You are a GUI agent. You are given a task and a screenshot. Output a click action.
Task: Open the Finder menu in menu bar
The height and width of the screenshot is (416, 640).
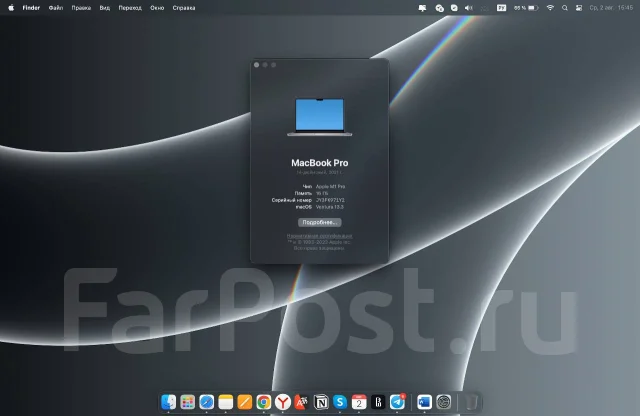pos(31,8)
